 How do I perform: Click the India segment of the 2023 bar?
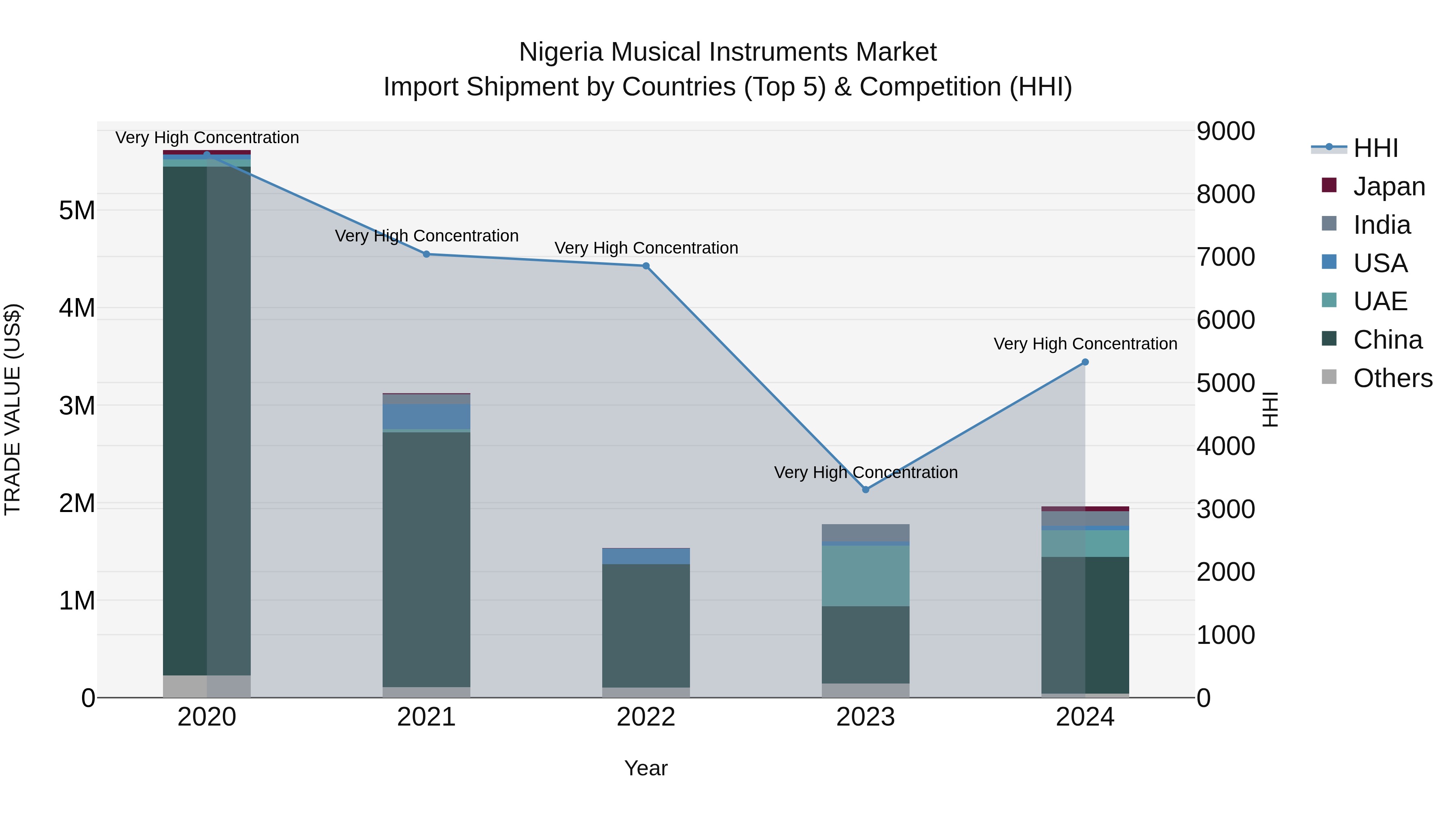[866, 533]
